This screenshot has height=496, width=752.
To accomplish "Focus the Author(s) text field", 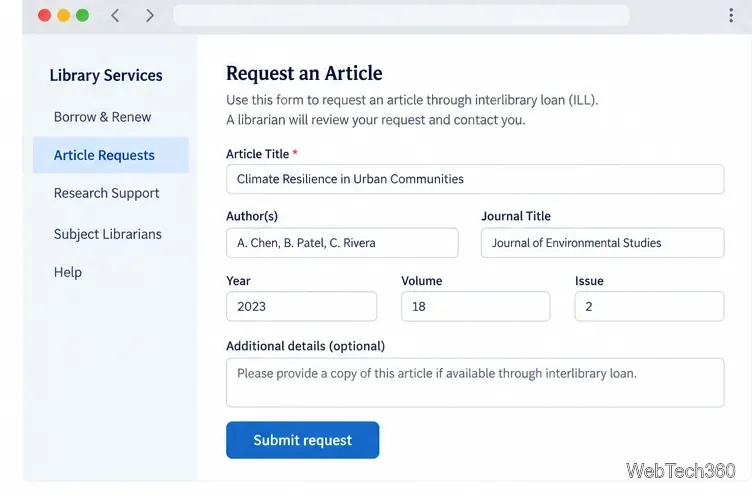I will click(342, 243).
